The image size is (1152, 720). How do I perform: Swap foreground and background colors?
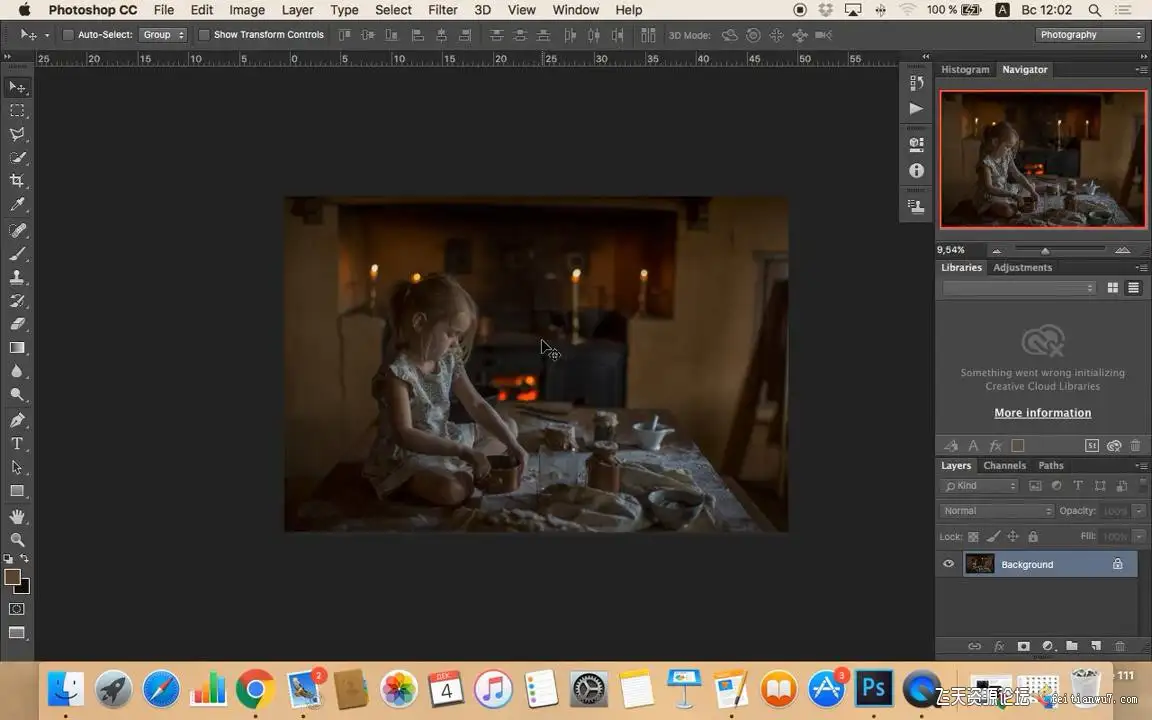(x=24, y=558)
